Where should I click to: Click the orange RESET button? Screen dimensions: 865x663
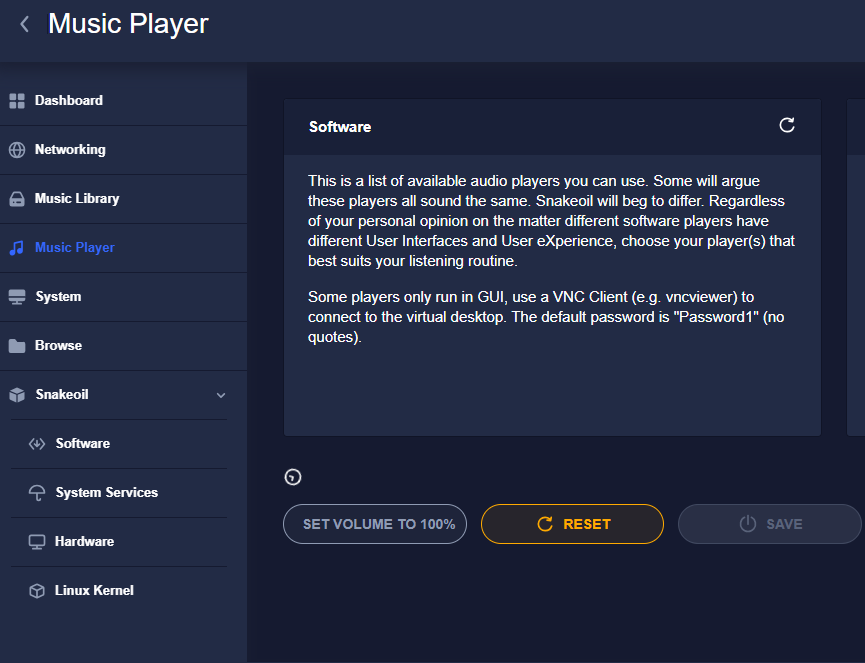572,524
